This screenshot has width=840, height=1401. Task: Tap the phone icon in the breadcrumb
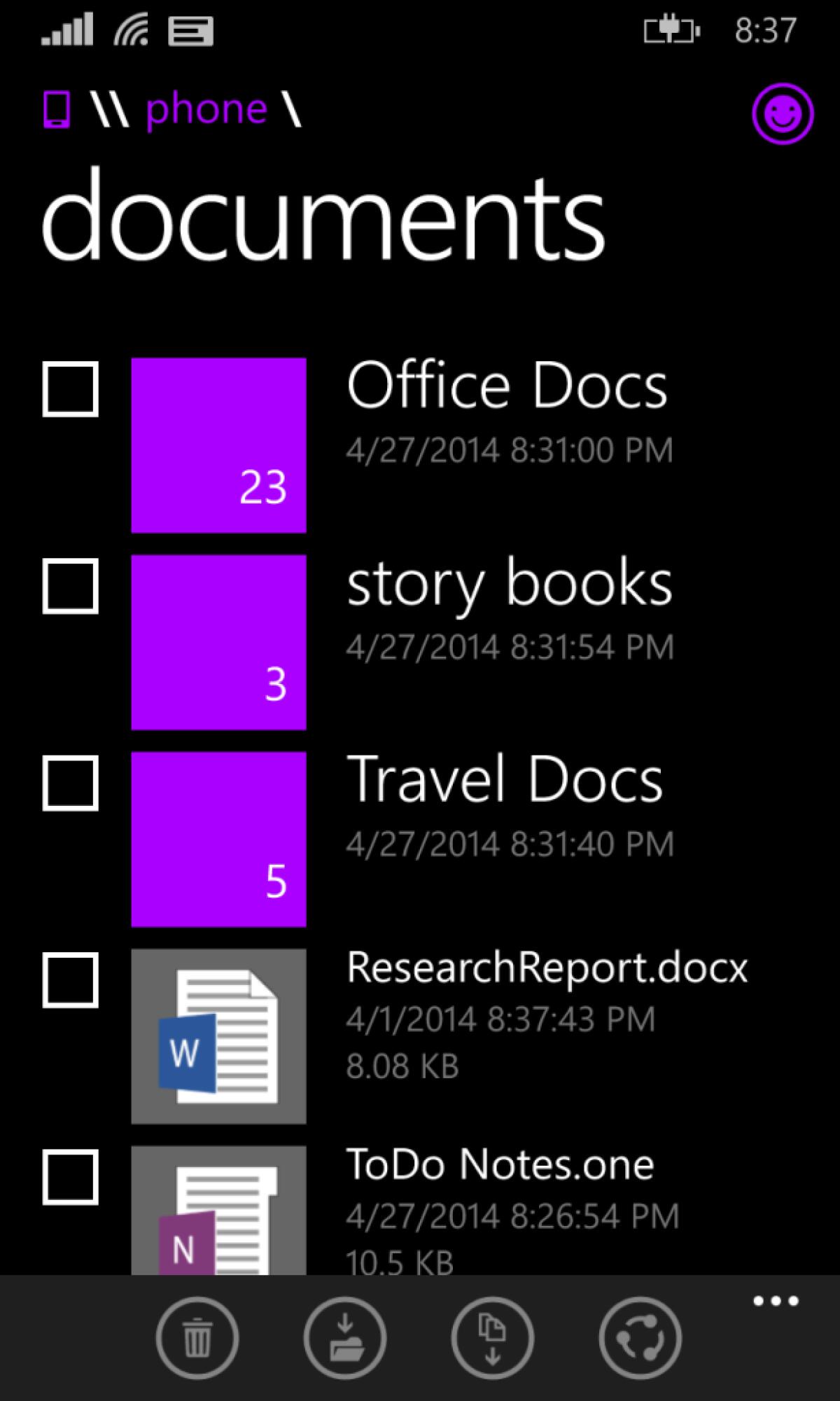[56, 110]
